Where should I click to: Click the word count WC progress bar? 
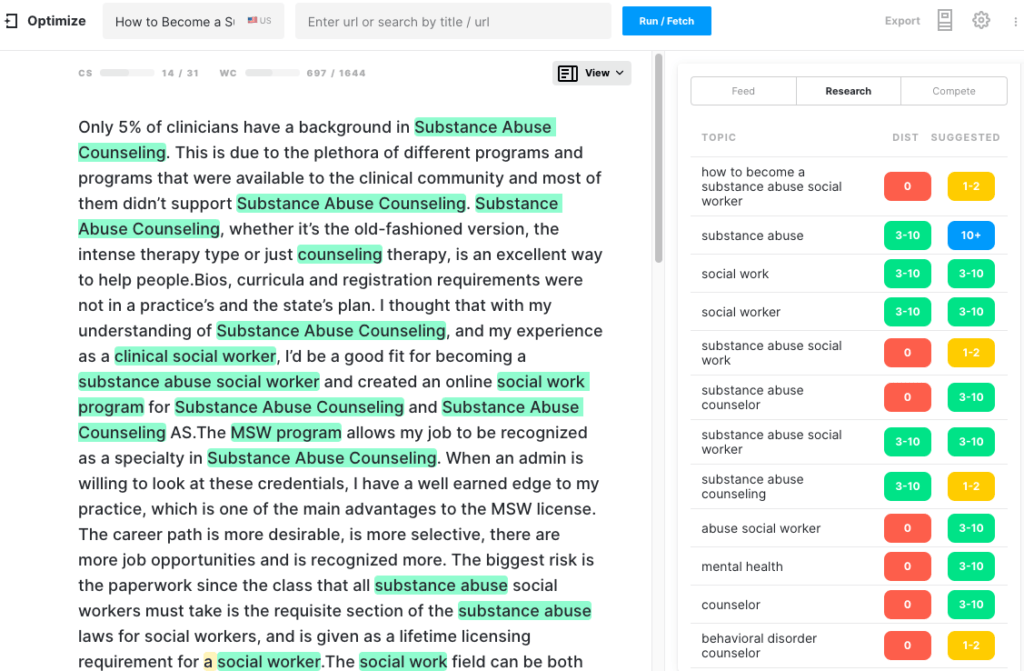pos(272,73)
